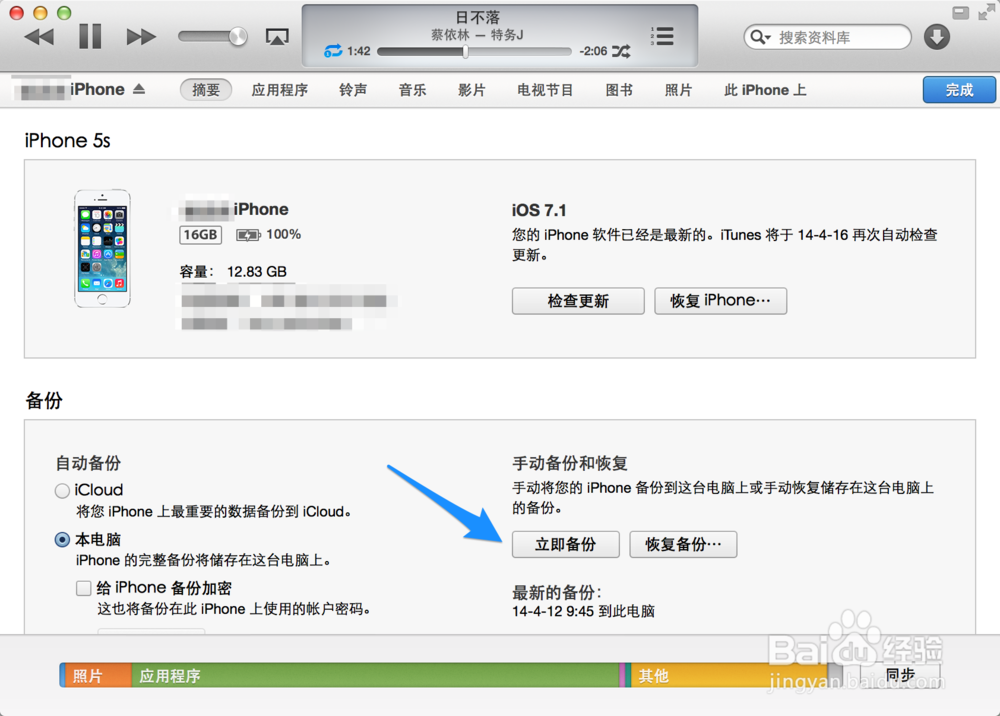Open the Up Next list icon
The height and width of the screenshot is (716, 1000).
[662, 36]
